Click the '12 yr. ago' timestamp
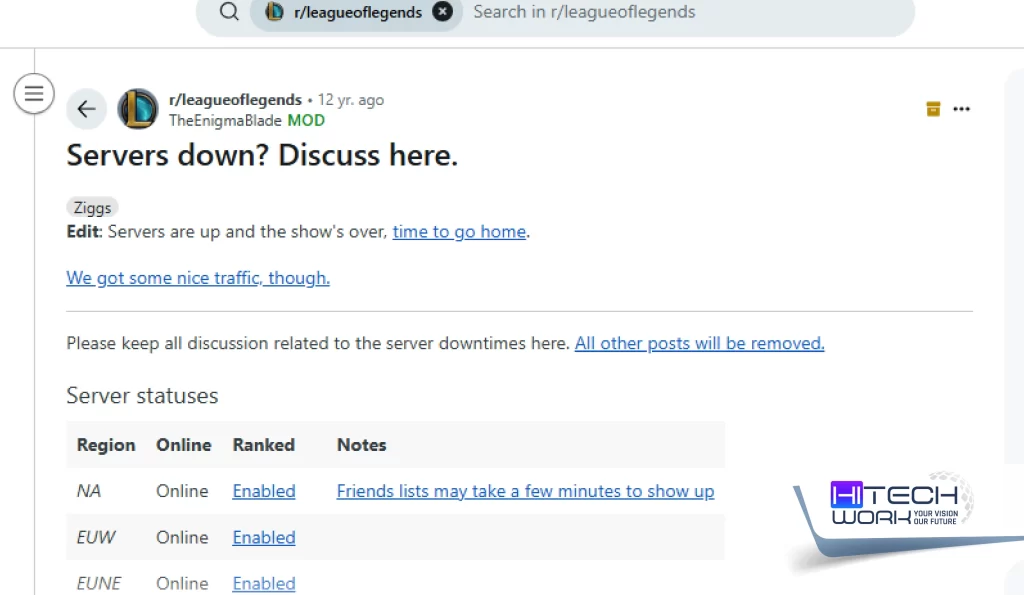1024x595 pixels. point(351,100)
